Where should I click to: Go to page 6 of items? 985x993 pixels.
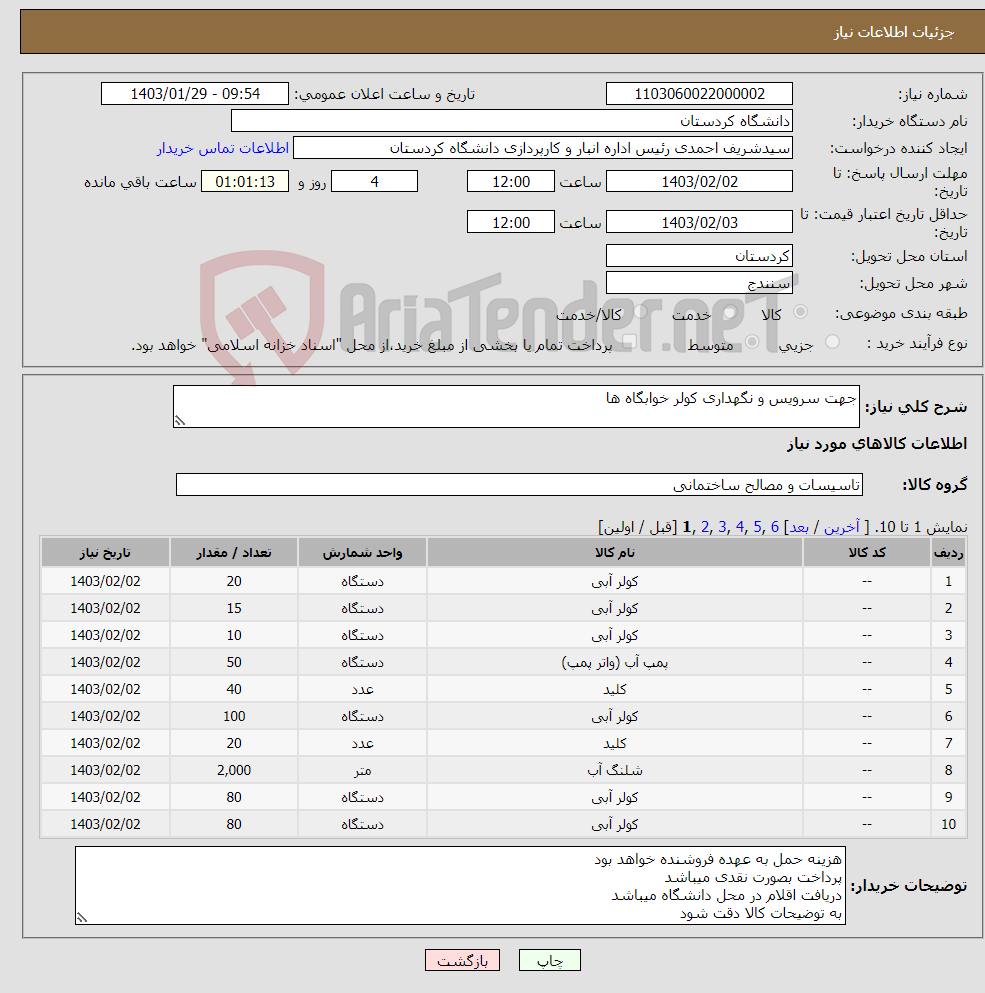click(x=775, y=527)
